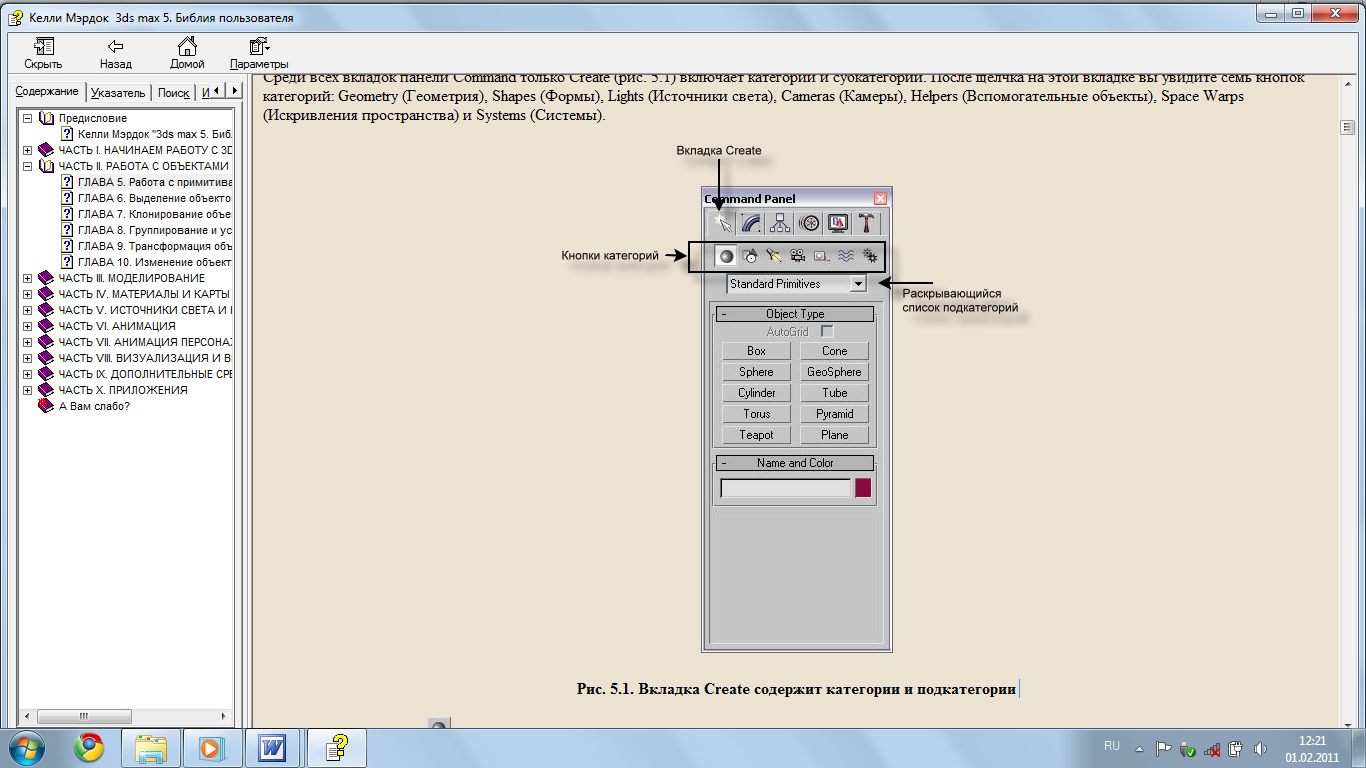1366x768 pixels.
Task: Select the Motion tab icon in Command Panel figure
Action: 810,223
